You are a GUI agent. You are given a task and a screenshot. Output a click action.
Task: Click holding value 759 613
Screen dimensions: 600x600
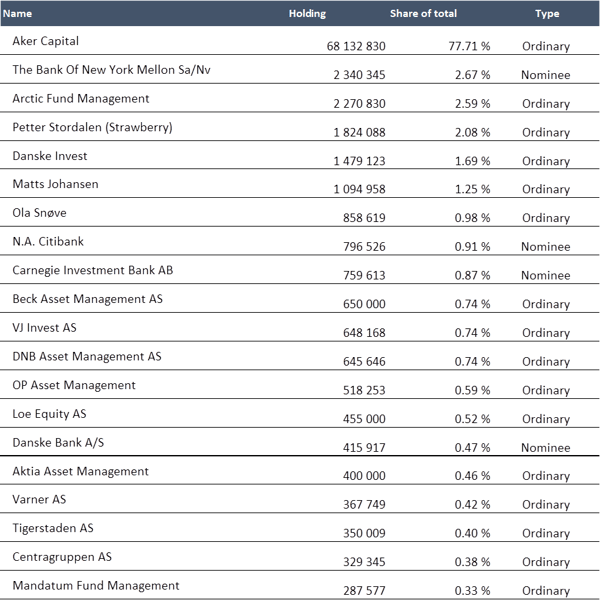coord(364,276)
